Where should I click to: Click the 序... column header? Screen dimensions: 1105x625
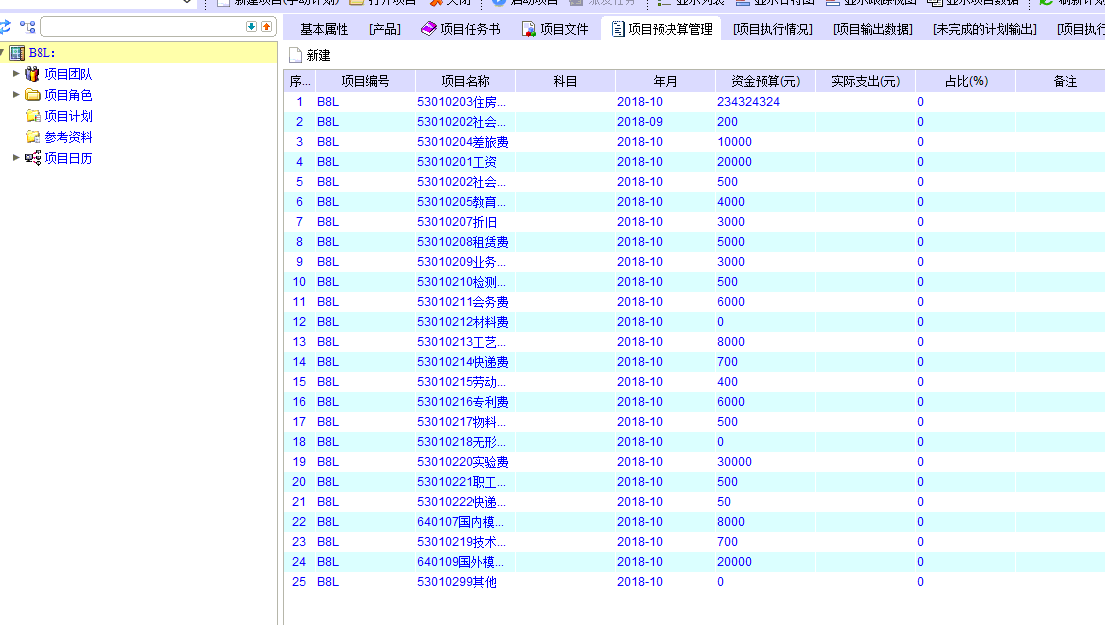click(x=300, y=82)
